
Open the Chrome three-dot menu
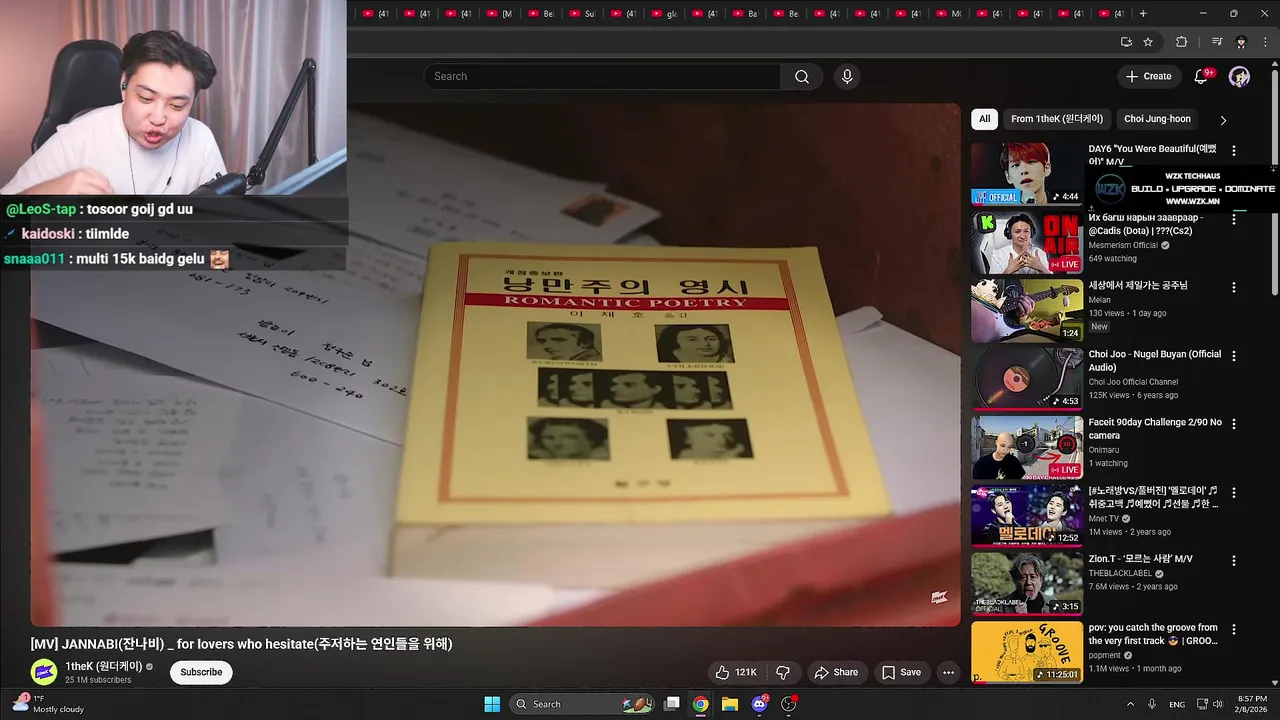pos(1266,42)
